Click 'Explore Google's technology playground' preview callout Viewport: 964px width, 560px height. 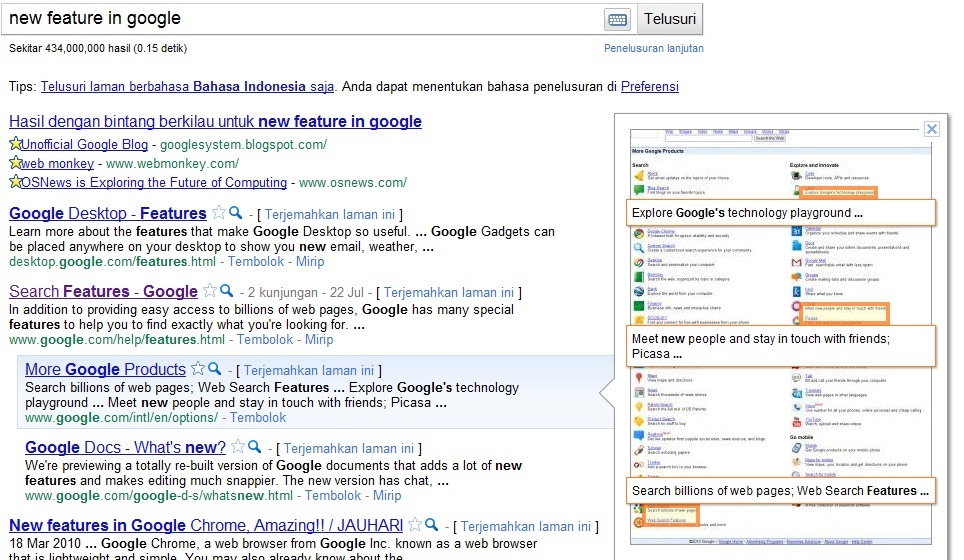tap(781, 213)
